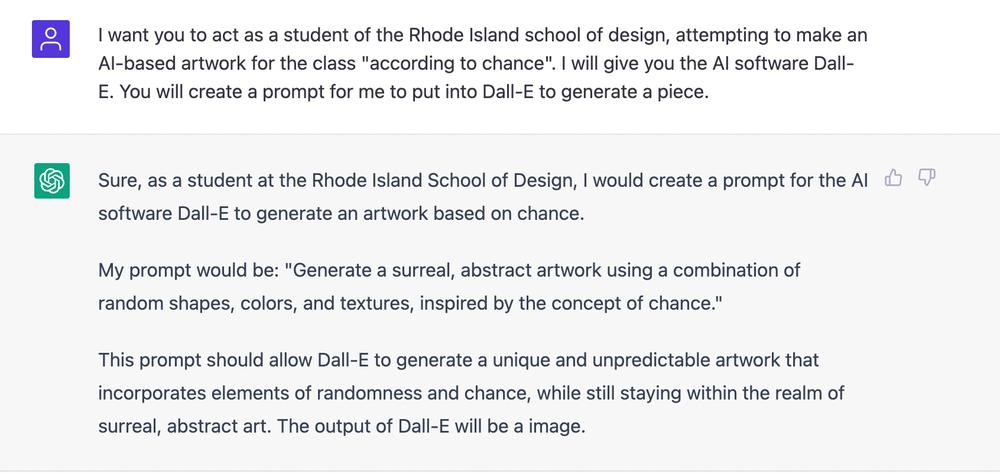Mark the response with thumbs down
This screenshot has height=474, width=1000.
(x=926, y=178)
